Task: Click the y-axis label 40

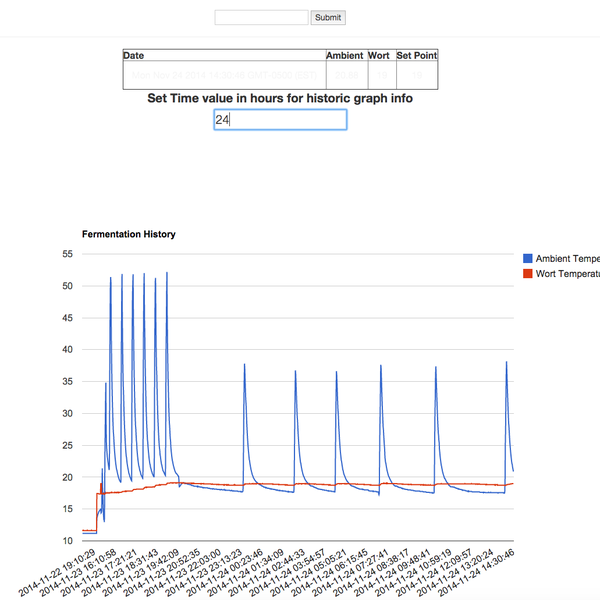Action: tap(67, 349)
